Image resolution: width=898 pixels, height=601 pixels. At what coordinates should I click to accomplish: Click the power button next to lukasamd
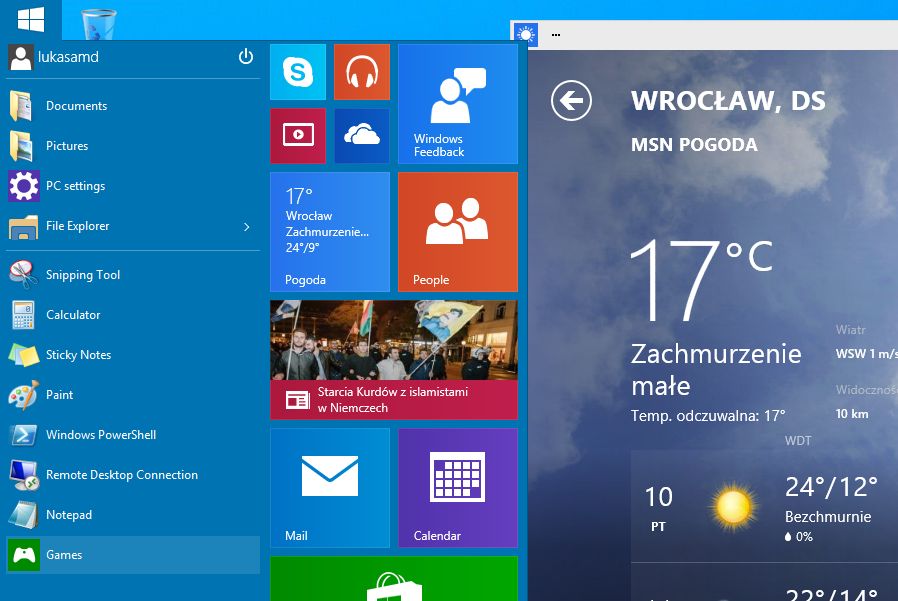pyautogui.click(x=246, y=57)
